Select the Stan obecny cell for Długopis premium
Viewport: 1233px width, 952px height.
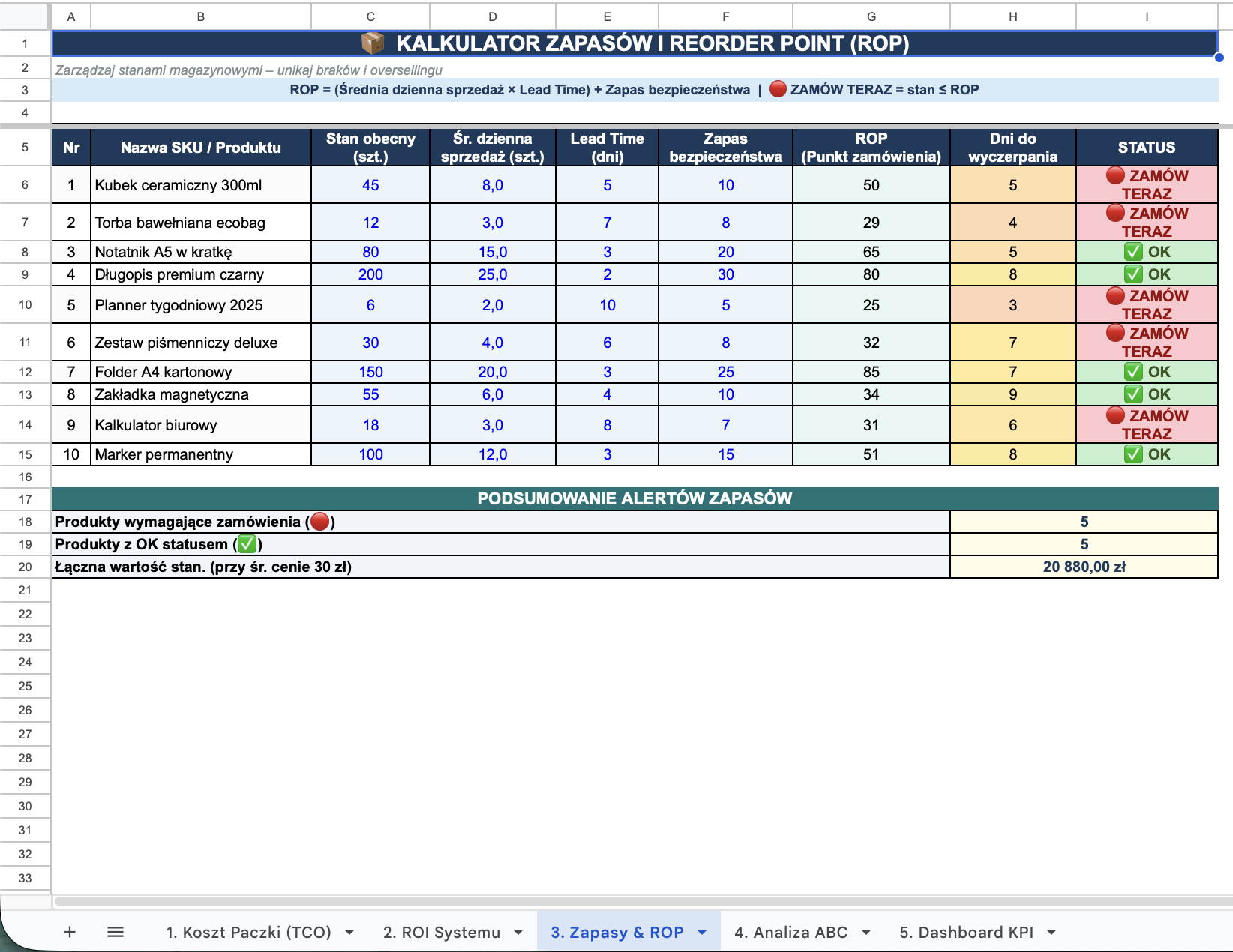pyautogui.click(x=370, y=274)
